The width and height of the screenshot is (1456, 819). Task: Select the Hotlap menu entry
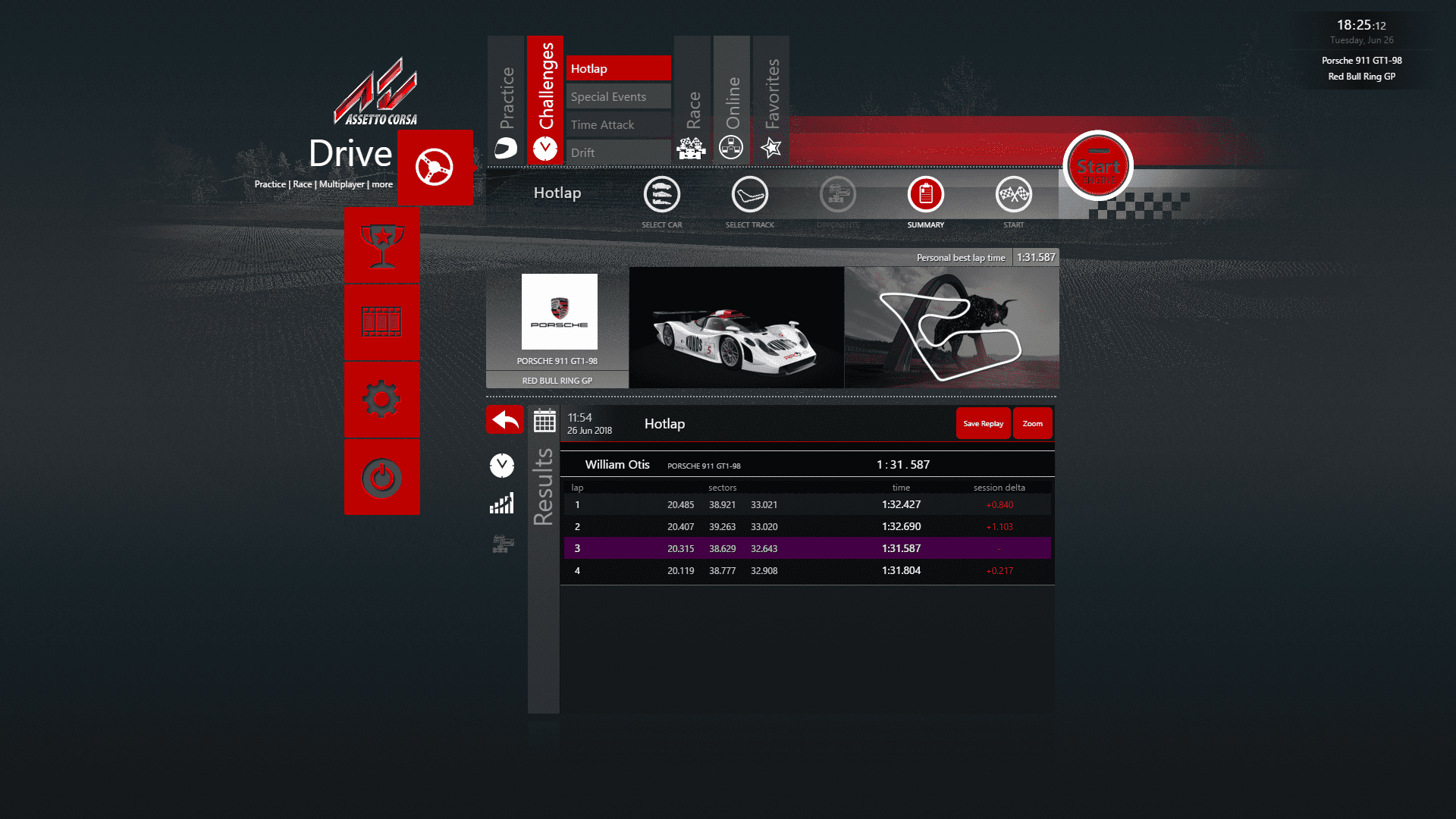pyautogui.click(x=619, y=68)
